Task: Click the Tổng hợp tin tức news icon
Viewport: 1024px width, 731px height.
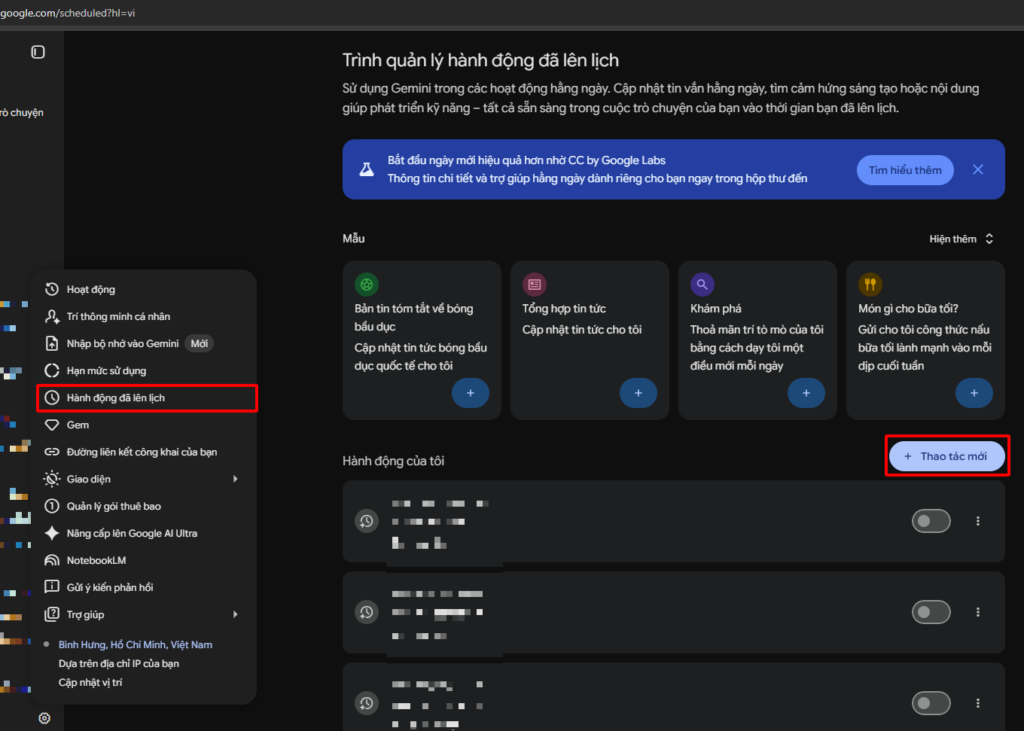Action: (534, 284)
